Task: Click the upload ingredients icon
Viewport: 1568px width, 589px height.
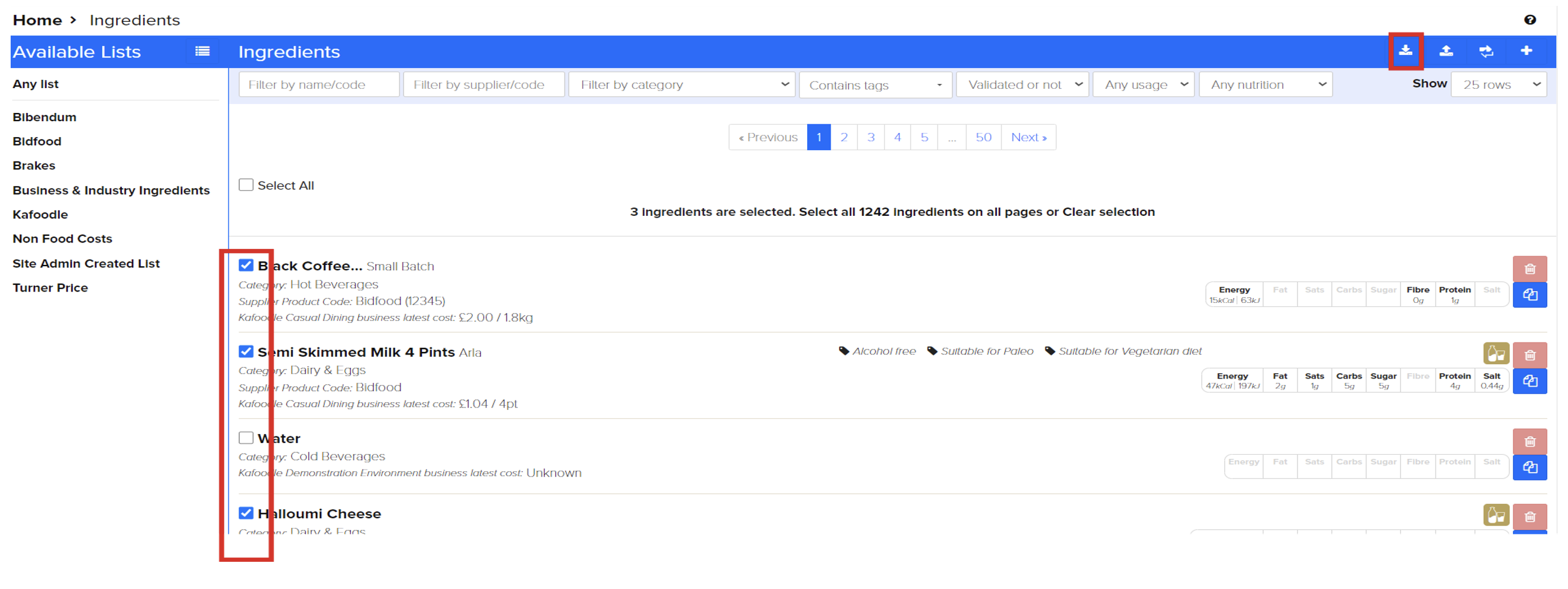Action: [x=1446, y=51]
